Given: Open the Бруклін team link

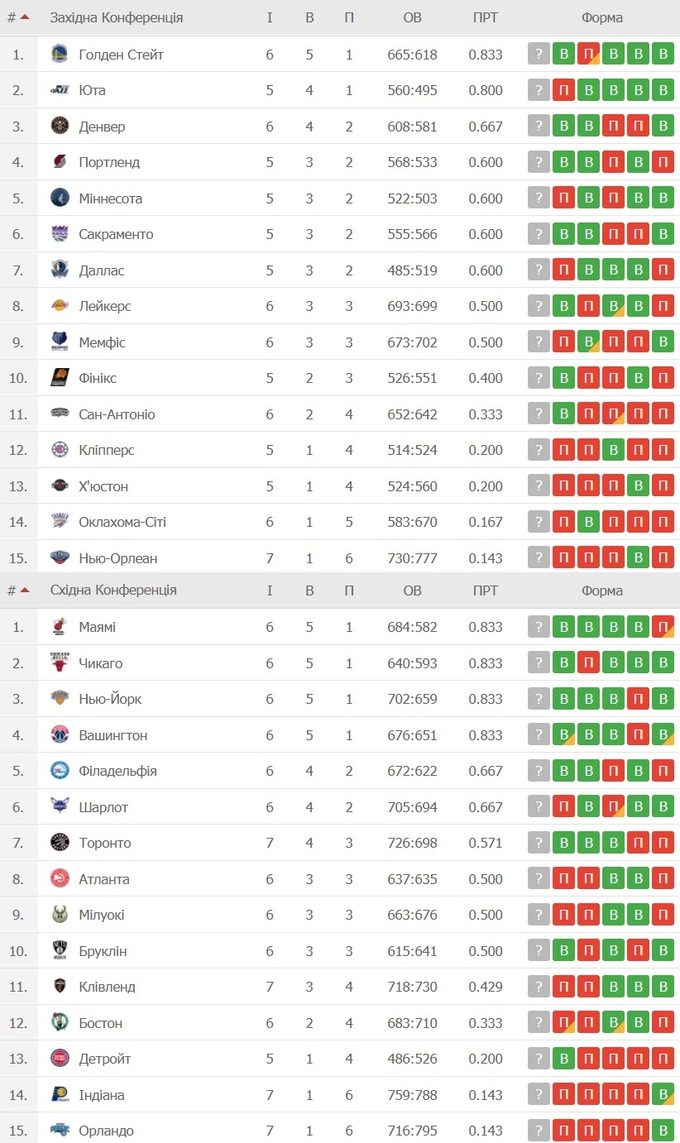Looking at the screenshot, I should 102,951.
